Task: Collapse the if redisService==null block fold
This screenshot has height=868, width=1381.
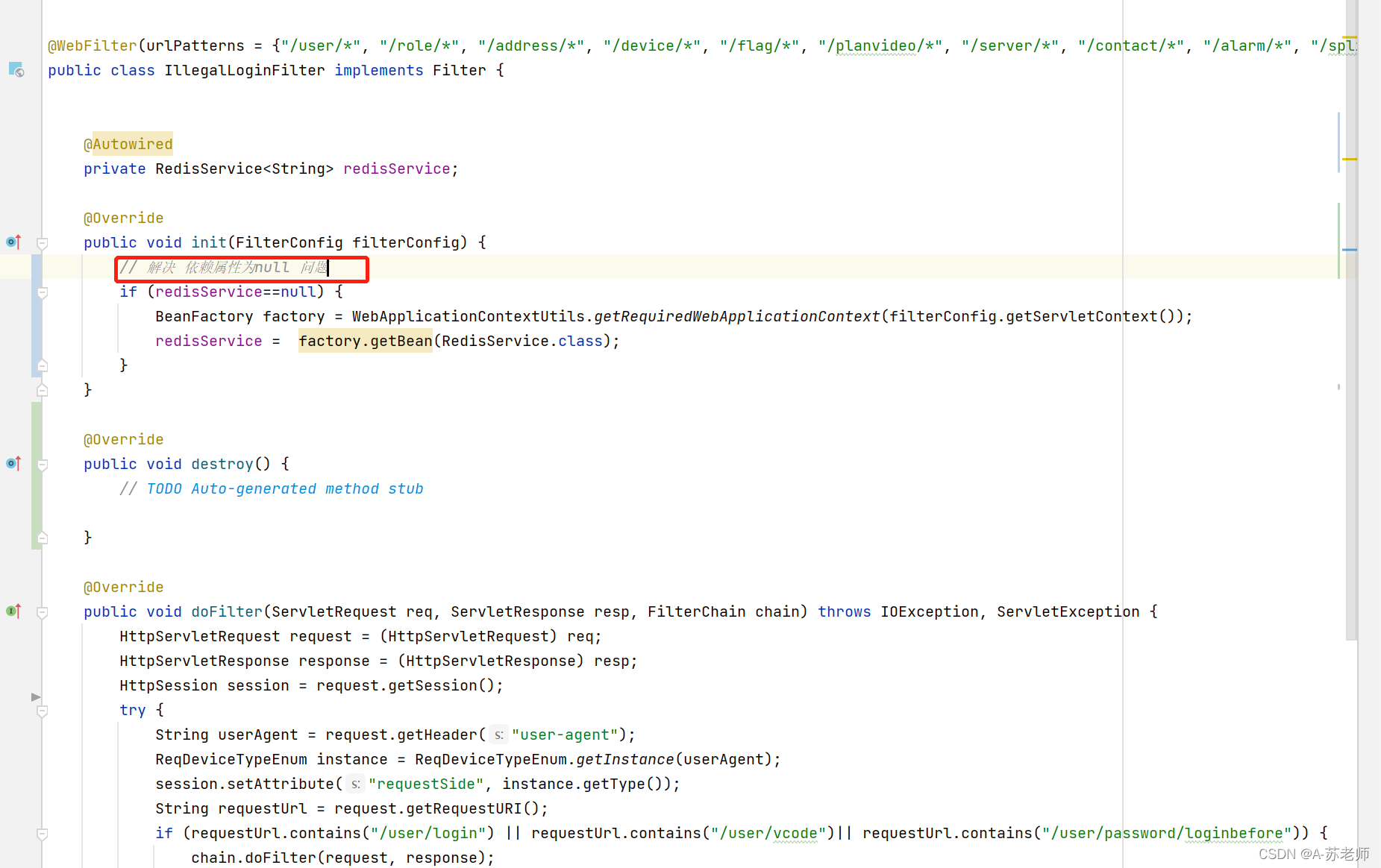Action: click(x=43, y=292)
